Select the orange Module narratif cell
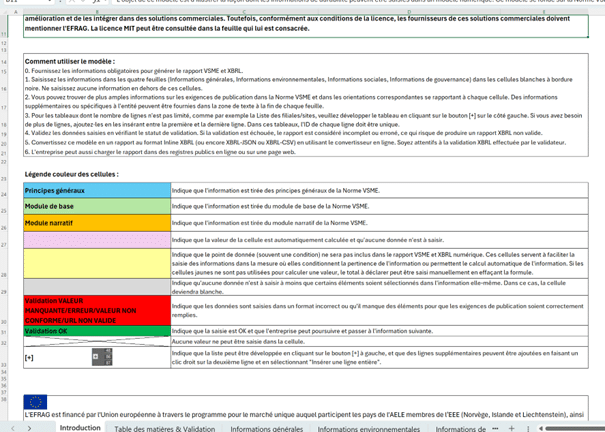Viewport: 605px width, 432px height. pyautogui.click(x=96, y=221)
